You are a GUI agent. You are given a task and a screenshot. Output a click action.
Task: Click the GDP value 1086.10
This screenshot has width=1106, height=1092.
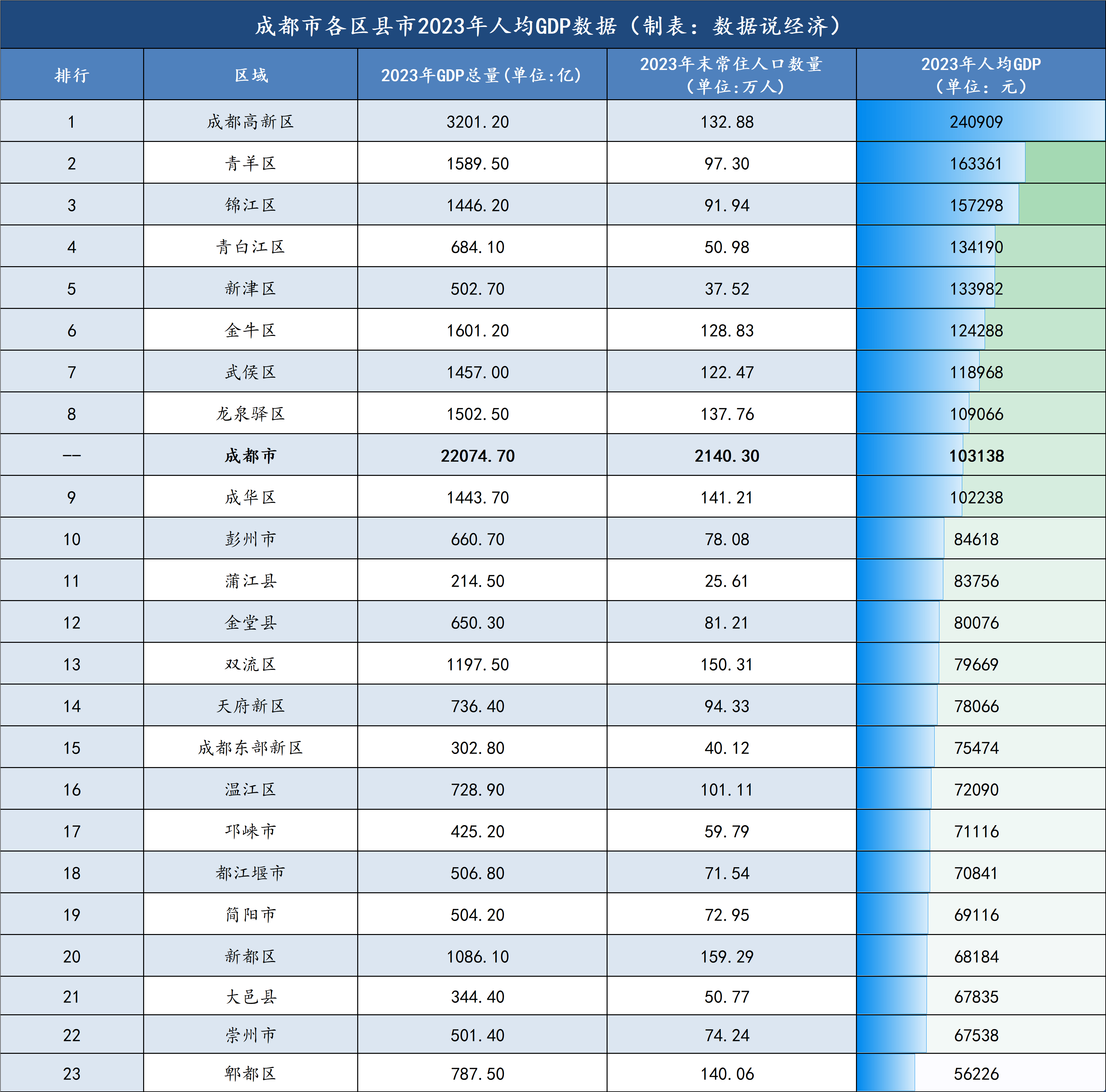pyautogui.click(x=478, y=957)
